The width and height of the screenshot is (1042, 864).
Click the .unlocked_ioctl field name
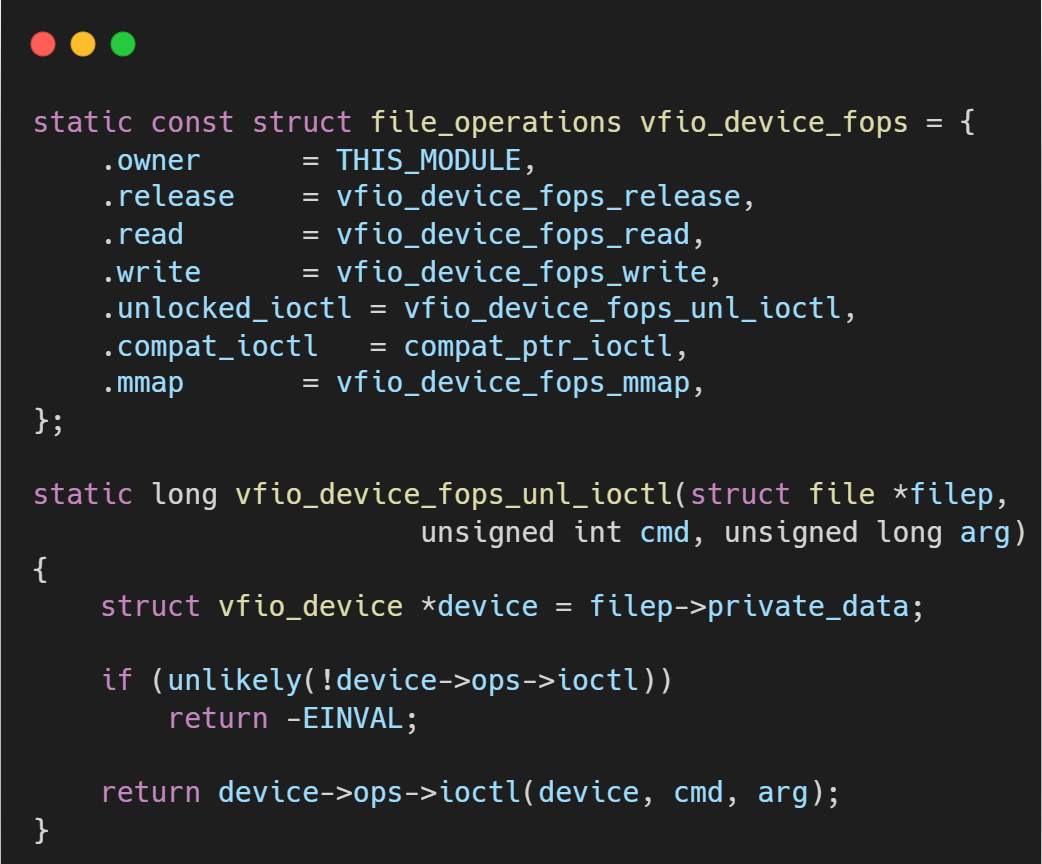coord(227,309)
